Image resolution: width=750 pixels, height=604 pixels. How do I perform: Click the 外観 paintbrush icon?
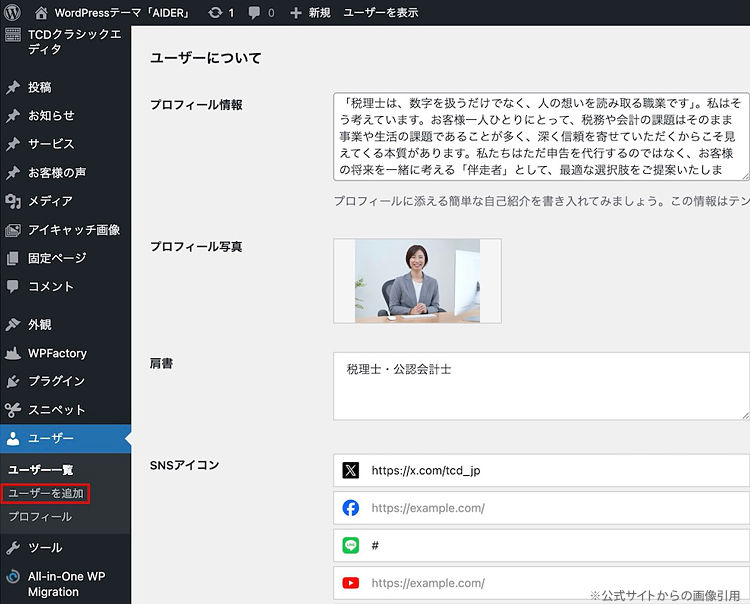pyautogui.click(x=13, y=325)
